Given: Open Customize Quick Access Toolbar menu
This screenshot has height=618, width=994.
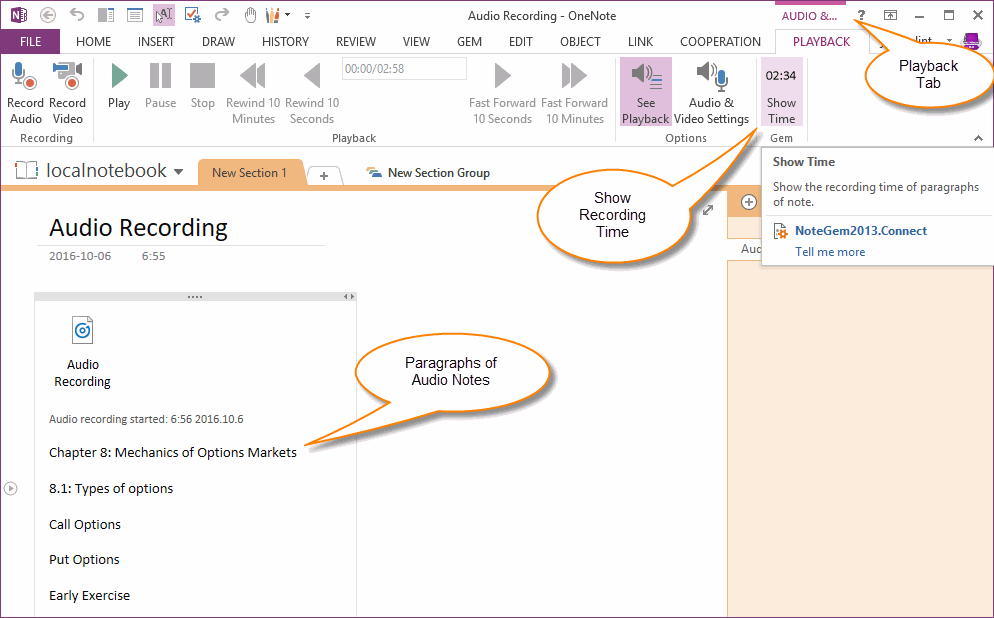Looking at the screenshot, I should pos(307,15).
